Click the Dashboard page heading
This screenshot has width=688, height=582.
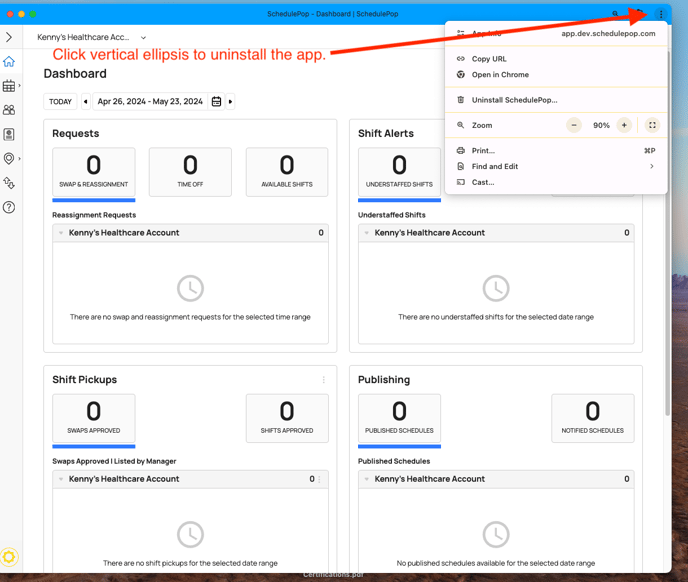[x=75, y=74]
